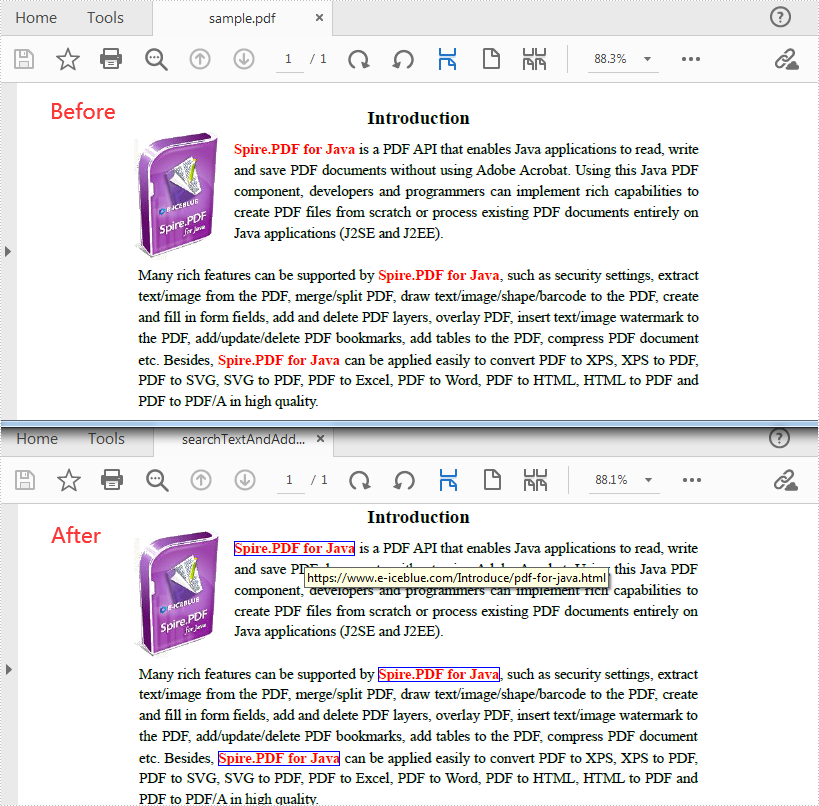Save sample.pdf using the floppy disk icon
This screenshot has height=806, width=819.
click(24, 59)
